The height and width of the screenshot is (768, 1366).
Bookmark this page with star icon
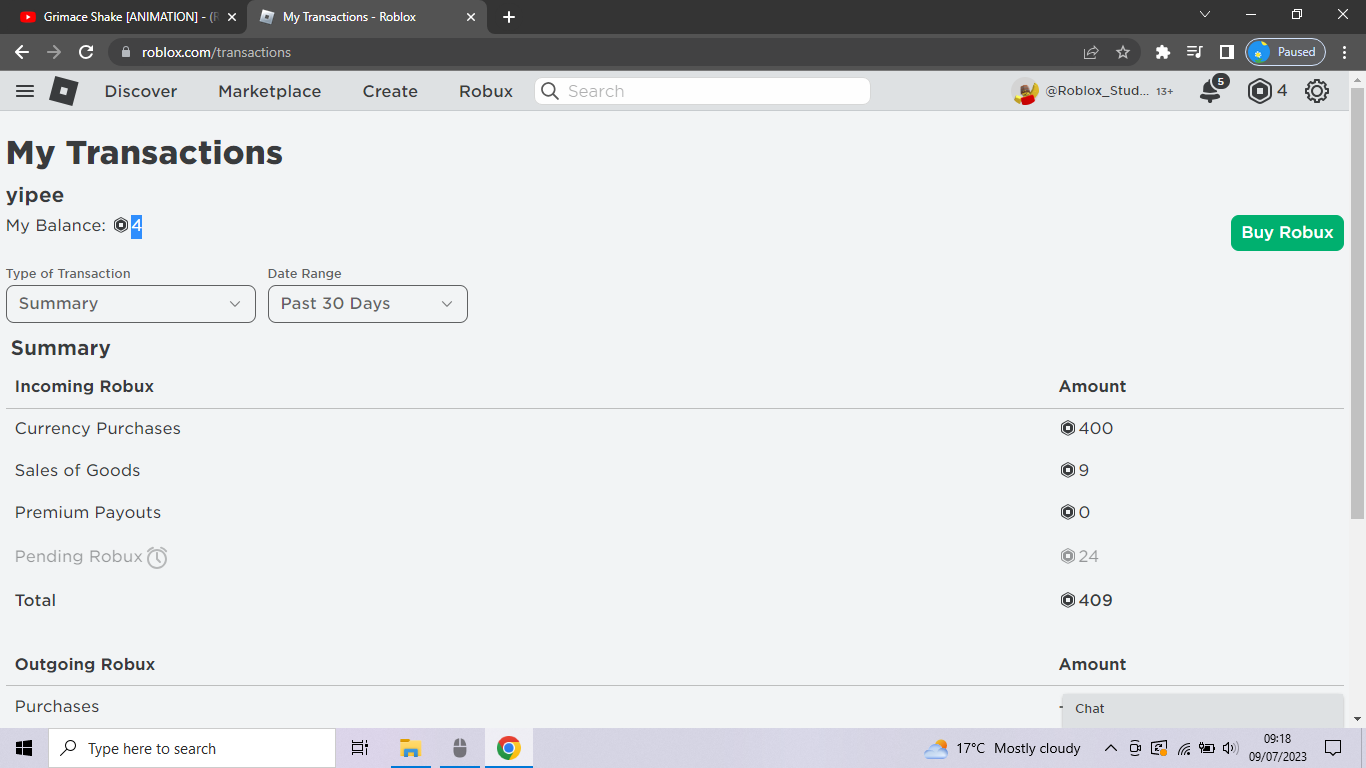pos(1123,52)
